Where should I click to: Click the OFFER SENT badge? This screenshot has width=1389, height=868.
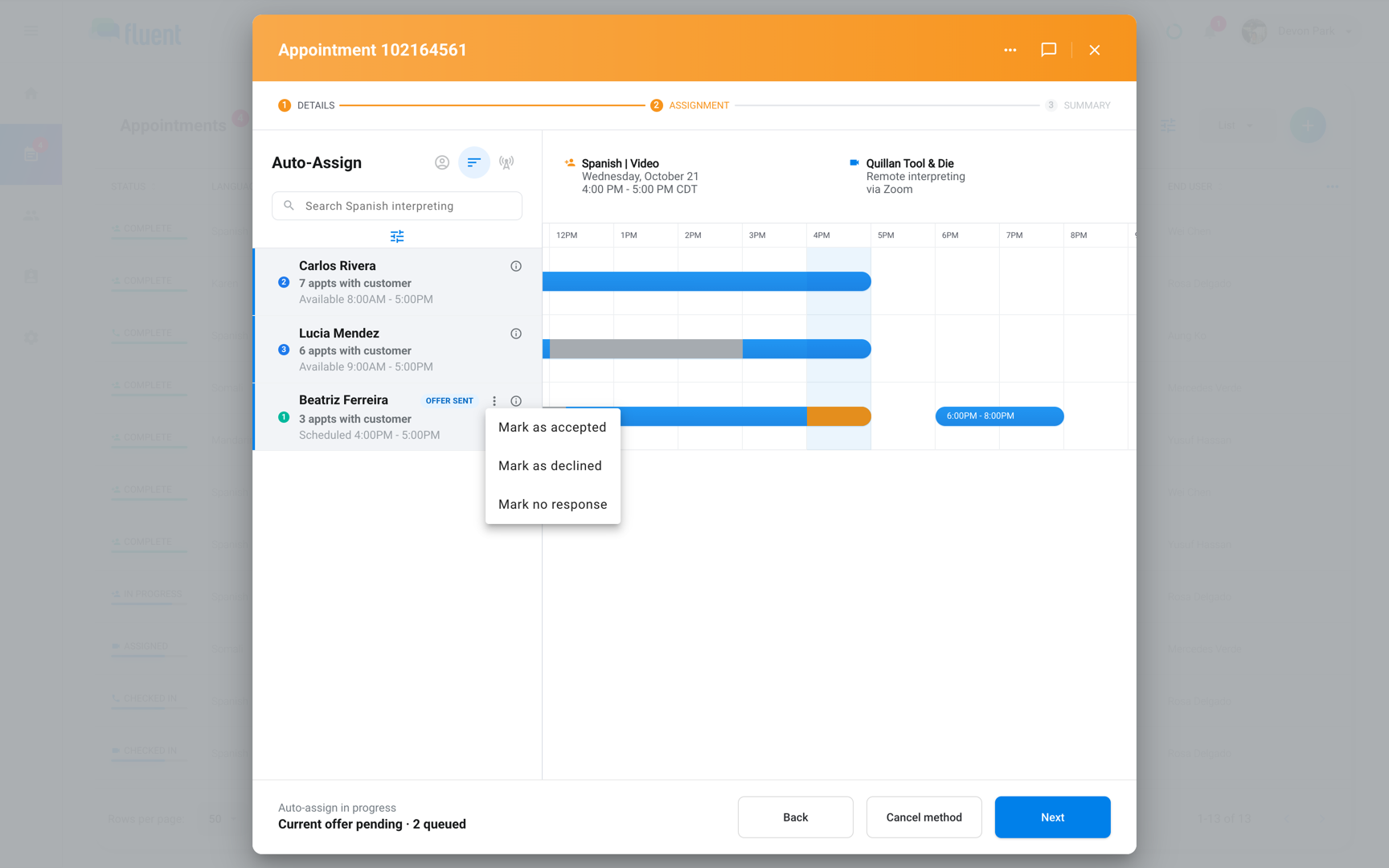tap(449, 401)
